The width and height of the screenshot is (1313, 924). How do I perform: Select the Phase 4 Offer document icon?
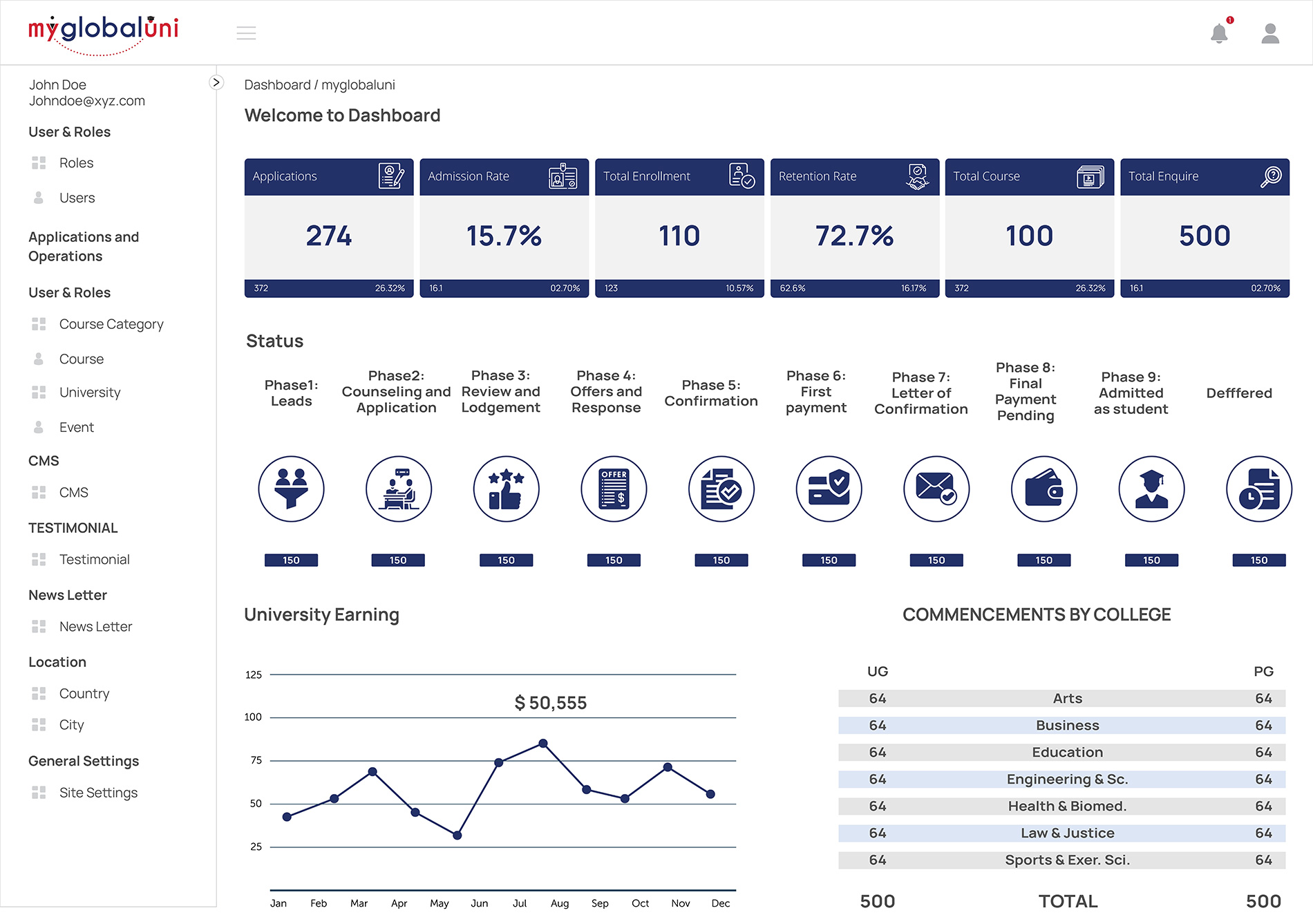(x=614, y=489)
